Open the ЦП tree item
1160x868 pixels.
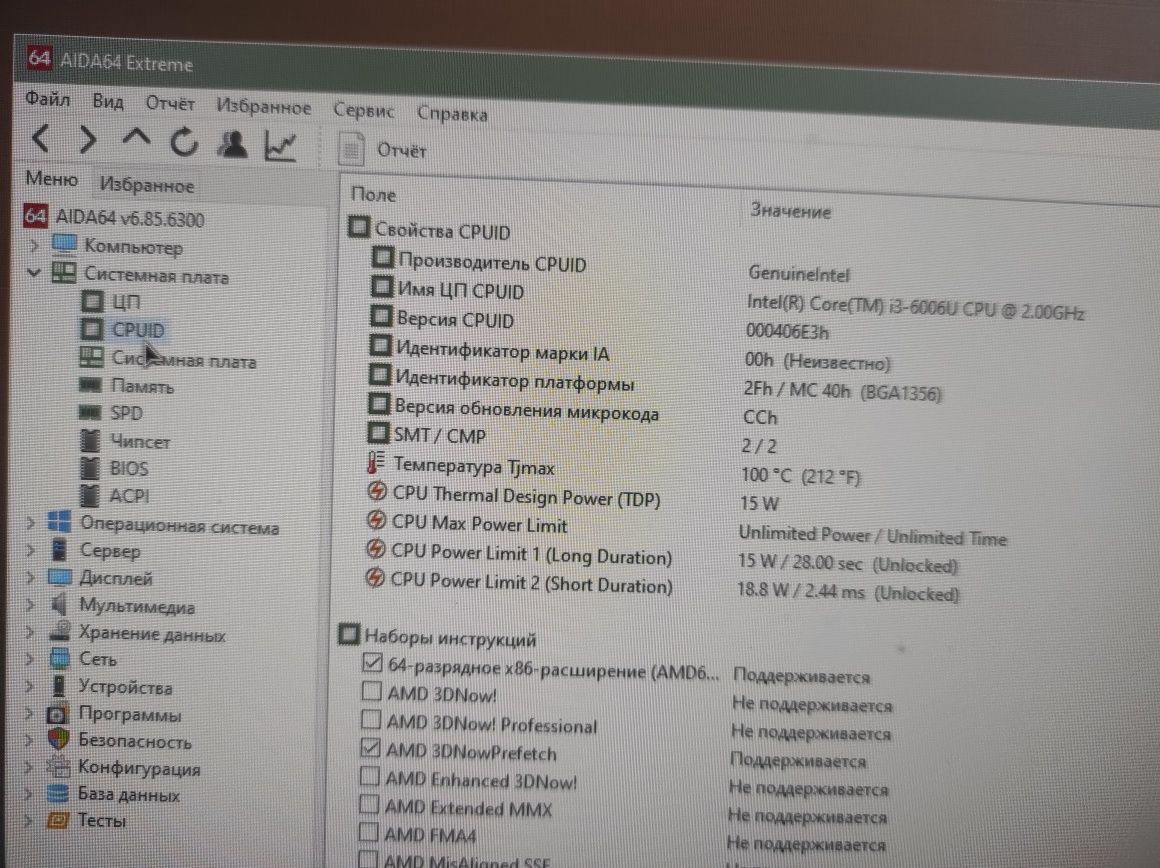(110, 301)
